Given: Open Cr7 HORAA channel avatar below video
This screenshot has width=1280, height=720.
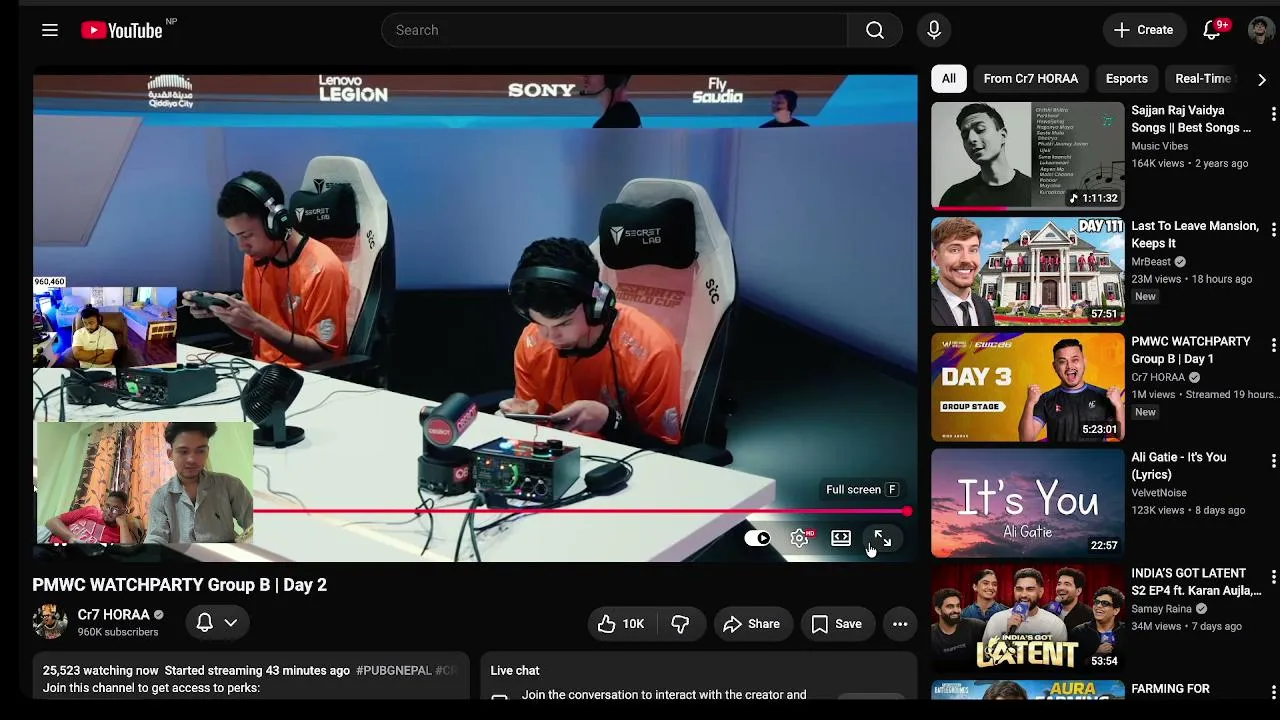Looking at the screenshot, I should click(x=50, y=622).
